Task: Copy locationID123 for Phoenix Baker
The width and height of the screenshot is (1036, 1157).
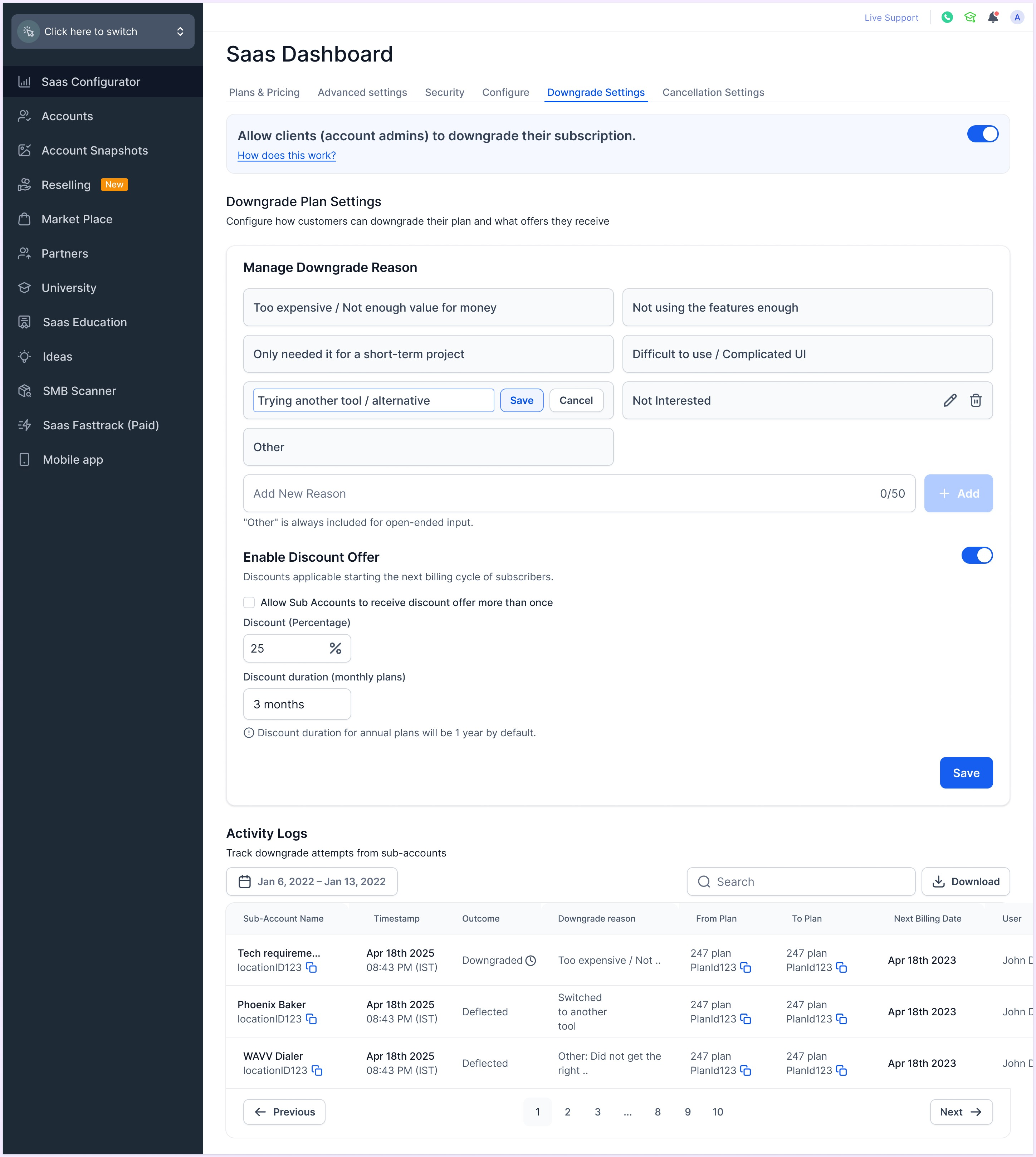Action: (x=311, y=1019)
